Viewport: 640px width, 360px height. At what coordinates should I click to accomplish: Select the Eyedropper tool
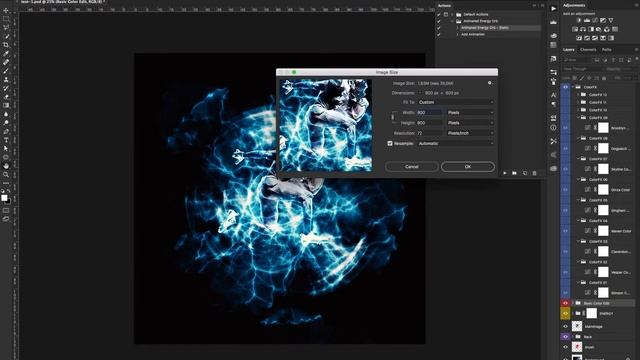(6, 53)
